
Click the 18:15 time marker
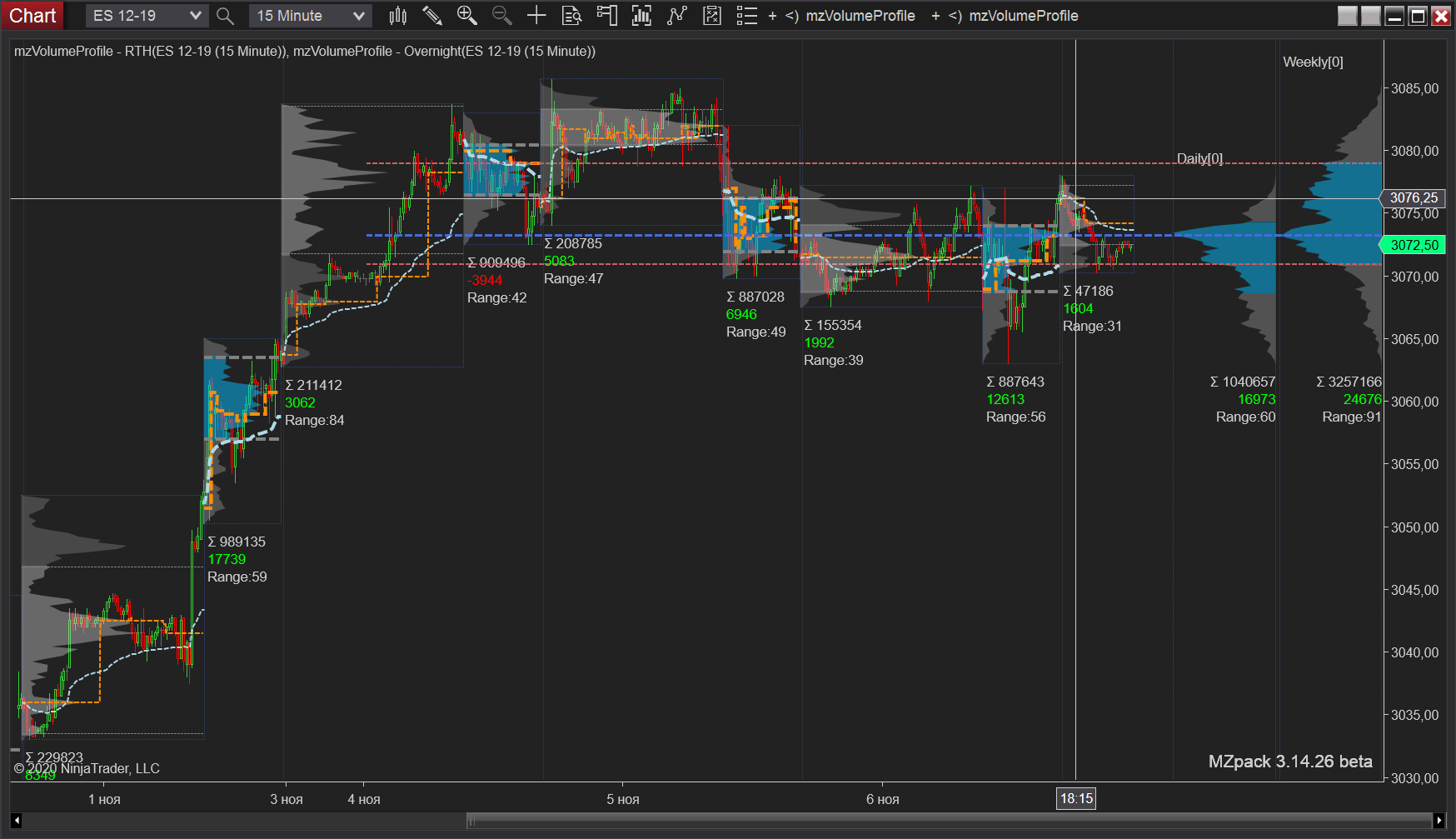click(1076, 798)
